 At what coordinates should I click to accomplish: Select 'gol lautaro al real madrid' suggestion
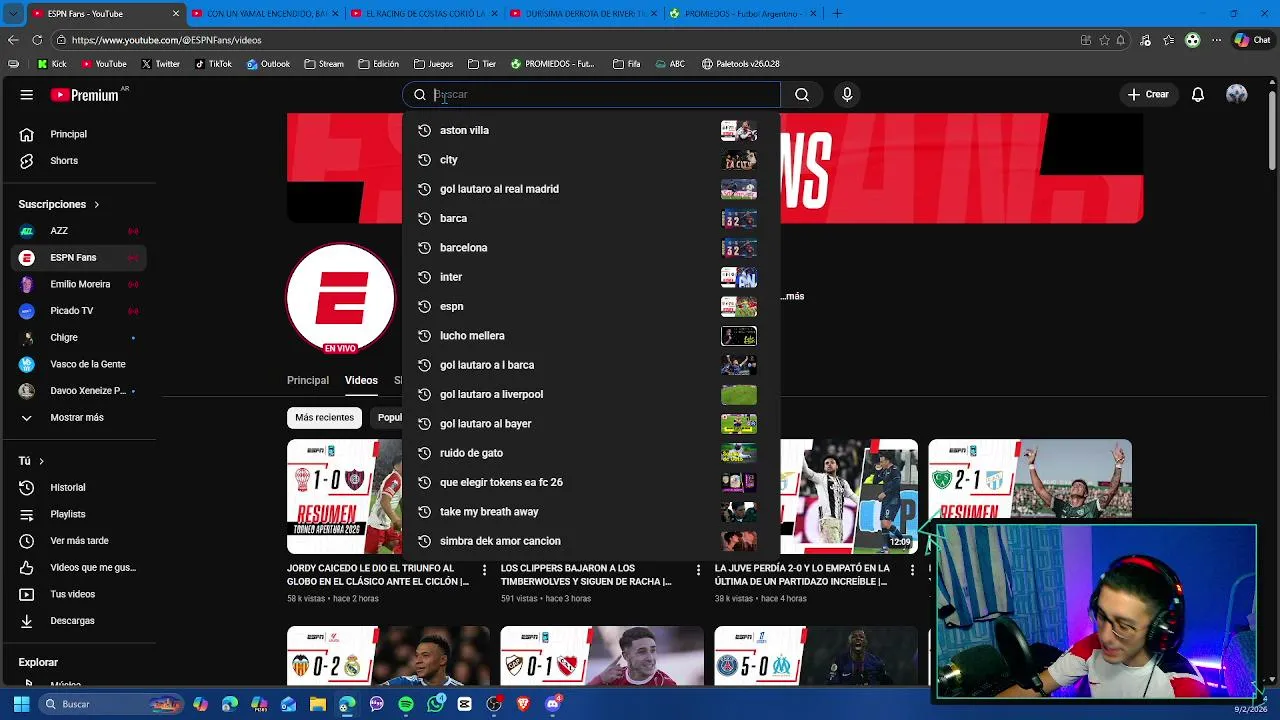coord(591,189)
